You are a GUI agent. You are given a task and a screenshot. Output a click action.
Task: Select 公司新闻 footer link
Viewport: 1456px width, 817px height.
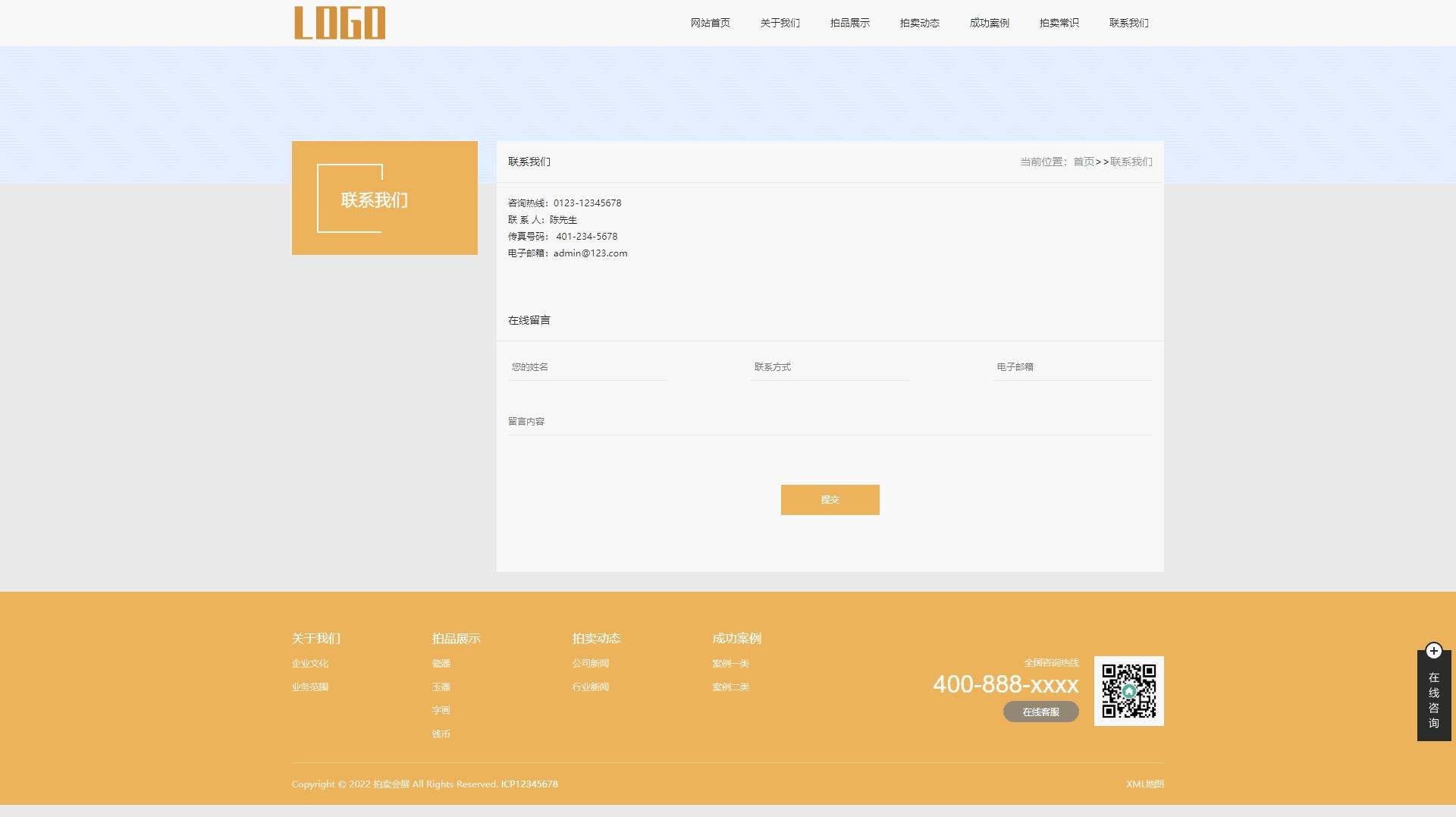coord(590,664)
